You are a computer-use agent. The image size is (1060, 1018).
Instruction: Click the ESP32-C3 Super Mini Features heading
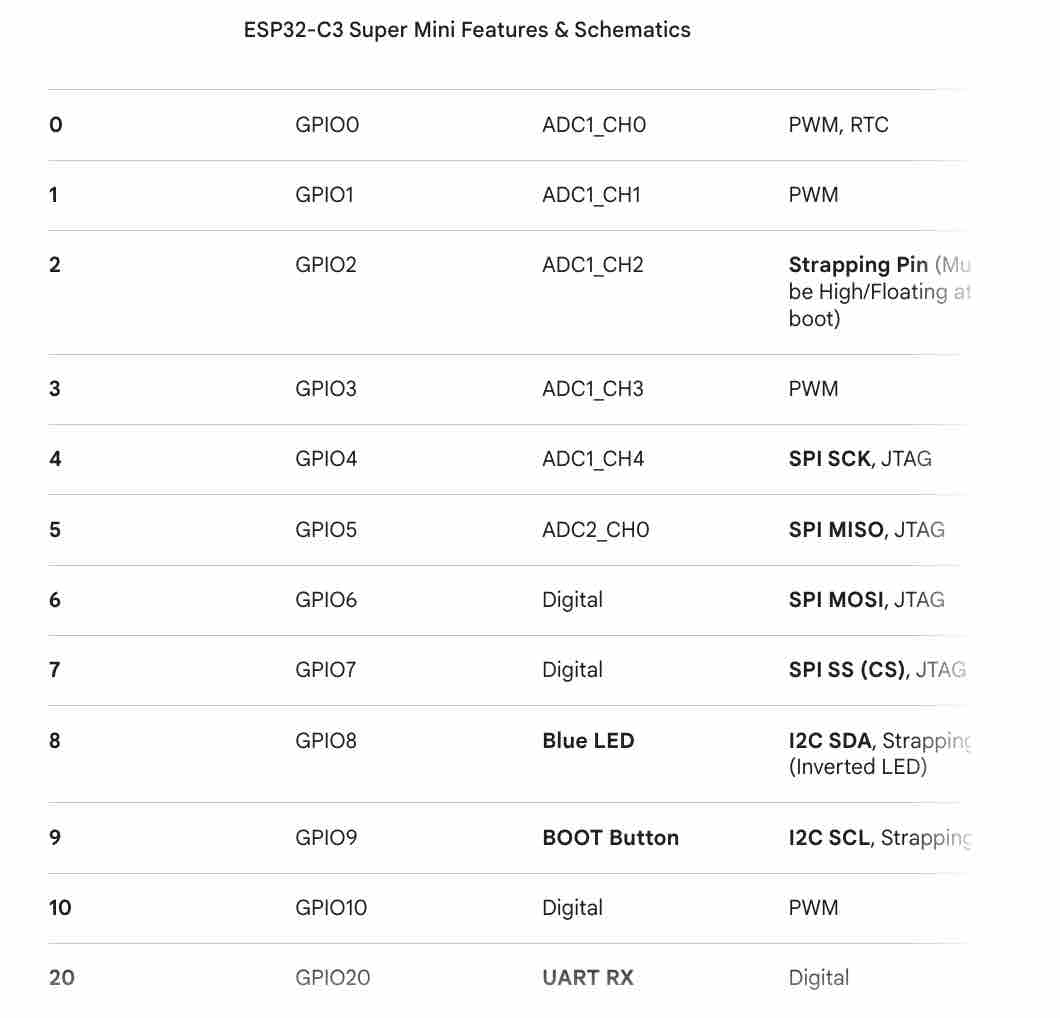(467, 30)
